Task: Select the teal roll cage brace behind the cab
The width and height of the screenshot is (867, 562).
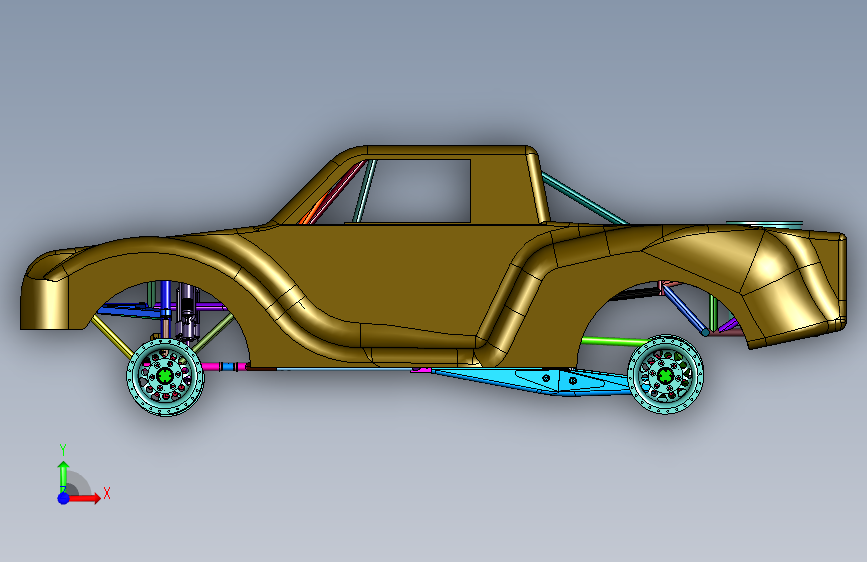Action: [x=583, y=198]
